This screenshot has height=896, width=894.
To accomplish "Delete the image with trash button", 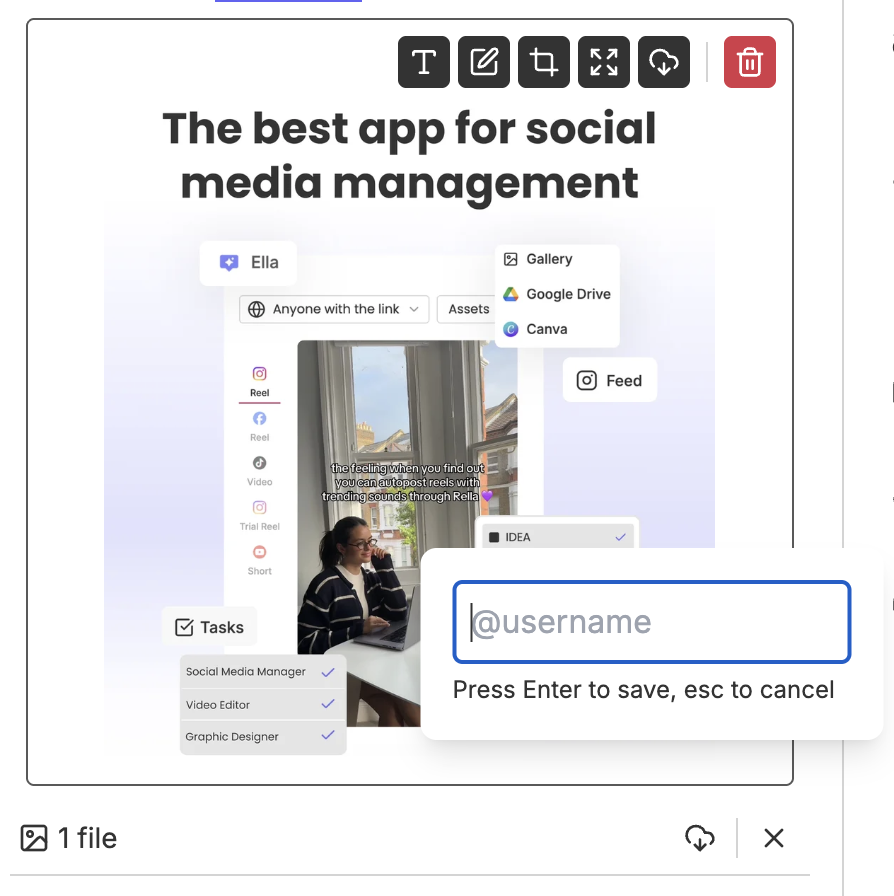I will 749,62.
